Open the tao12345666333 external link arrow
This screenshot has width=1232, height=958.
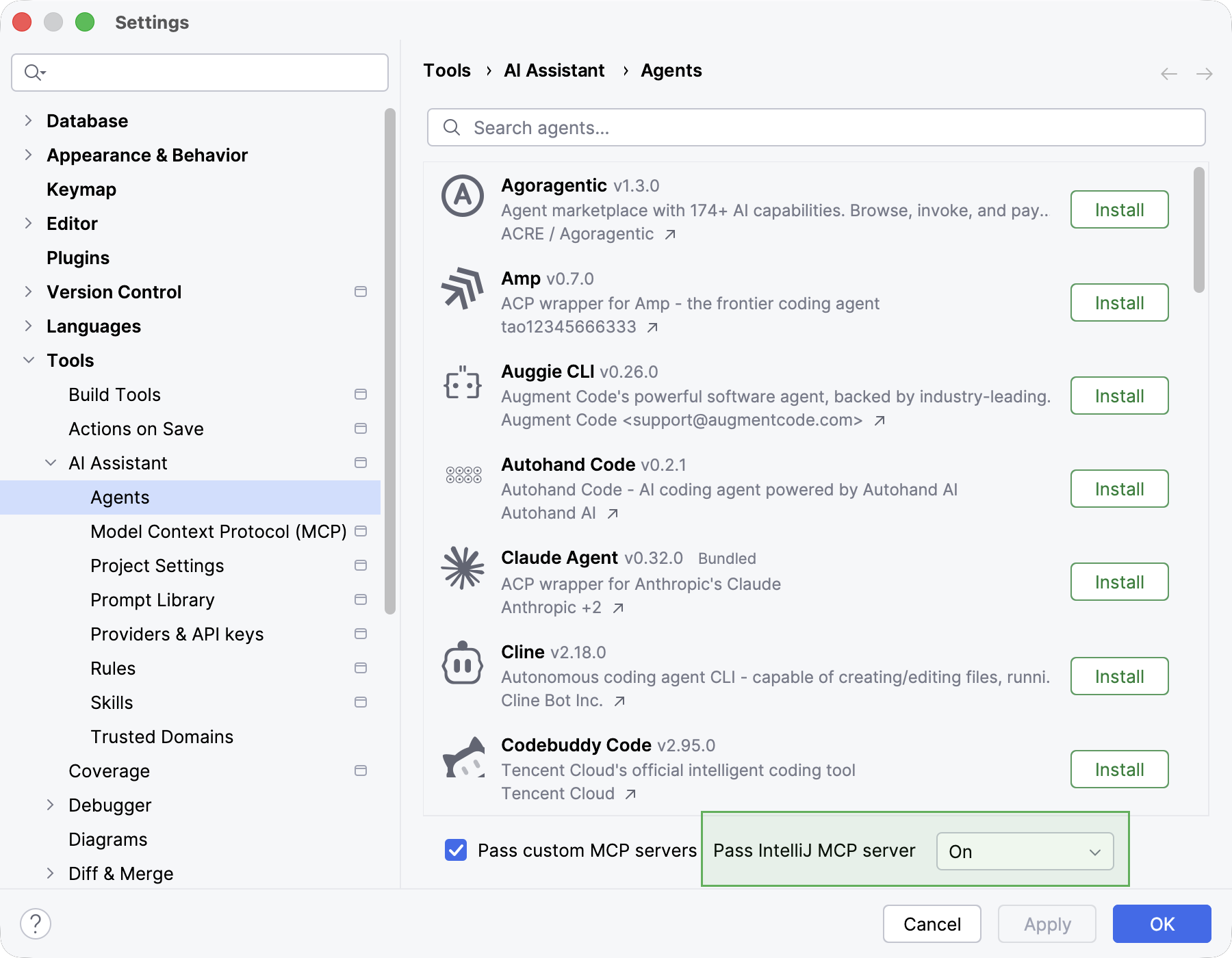point(652,328)
